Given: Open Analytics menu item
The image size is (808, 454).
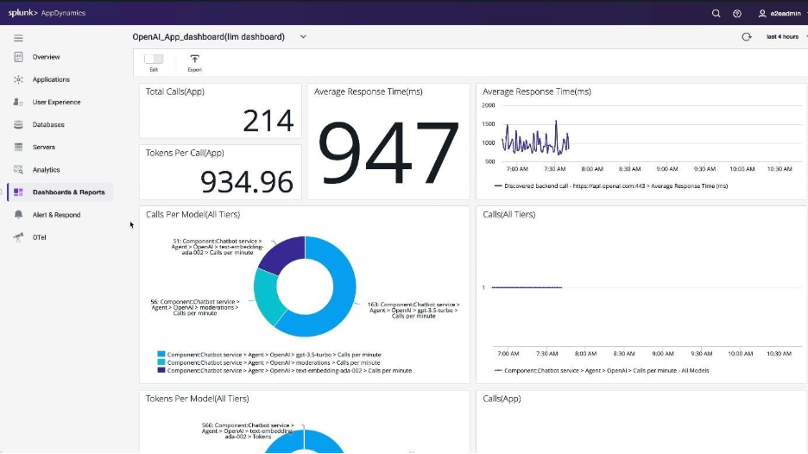Looking at the screenshot, I should [x=46, y=170].
